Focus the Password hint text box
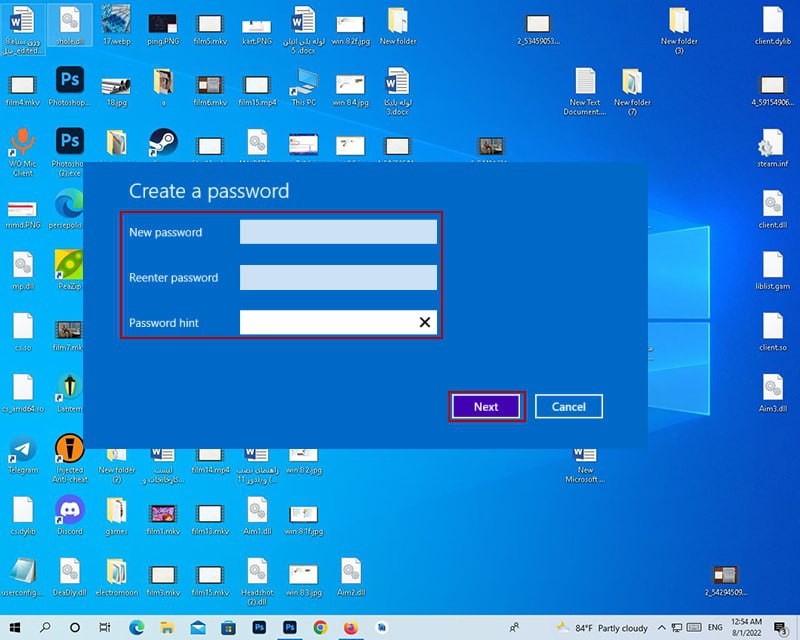Image resolution: width=800 pixels, height=640 pixels. point(326,322)
